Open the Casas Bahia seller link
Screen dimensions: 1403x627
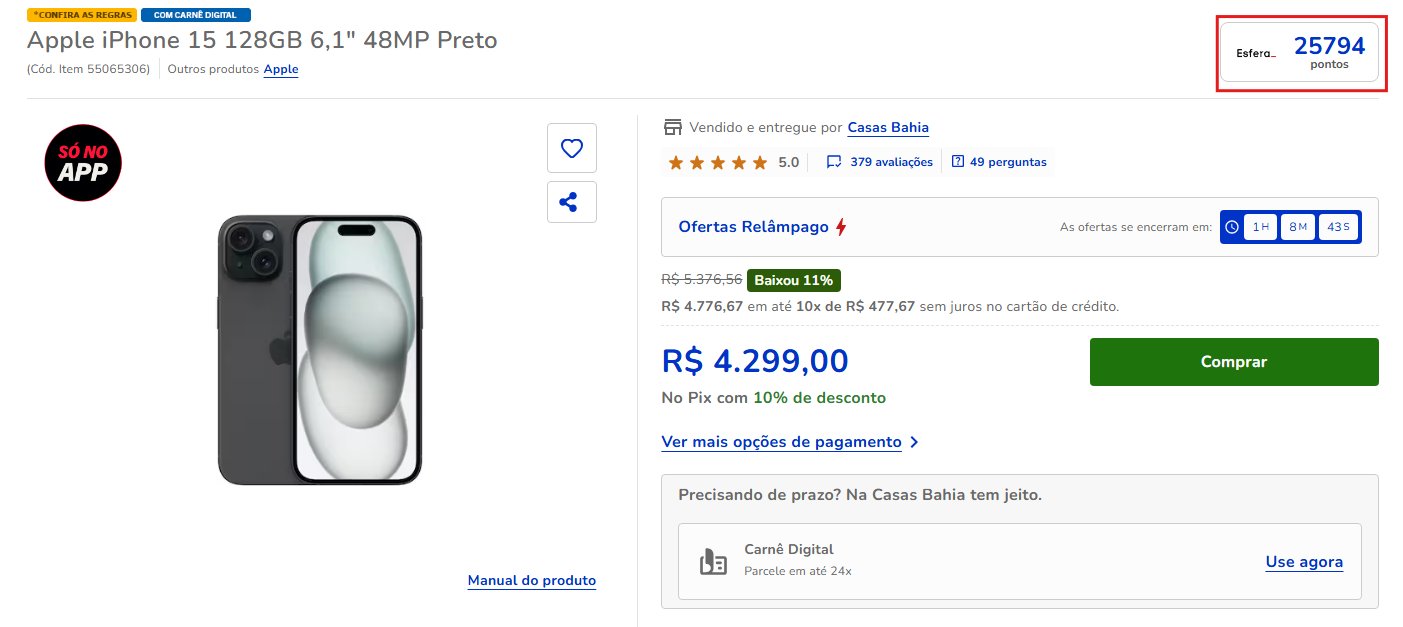(x=888, y=127)
